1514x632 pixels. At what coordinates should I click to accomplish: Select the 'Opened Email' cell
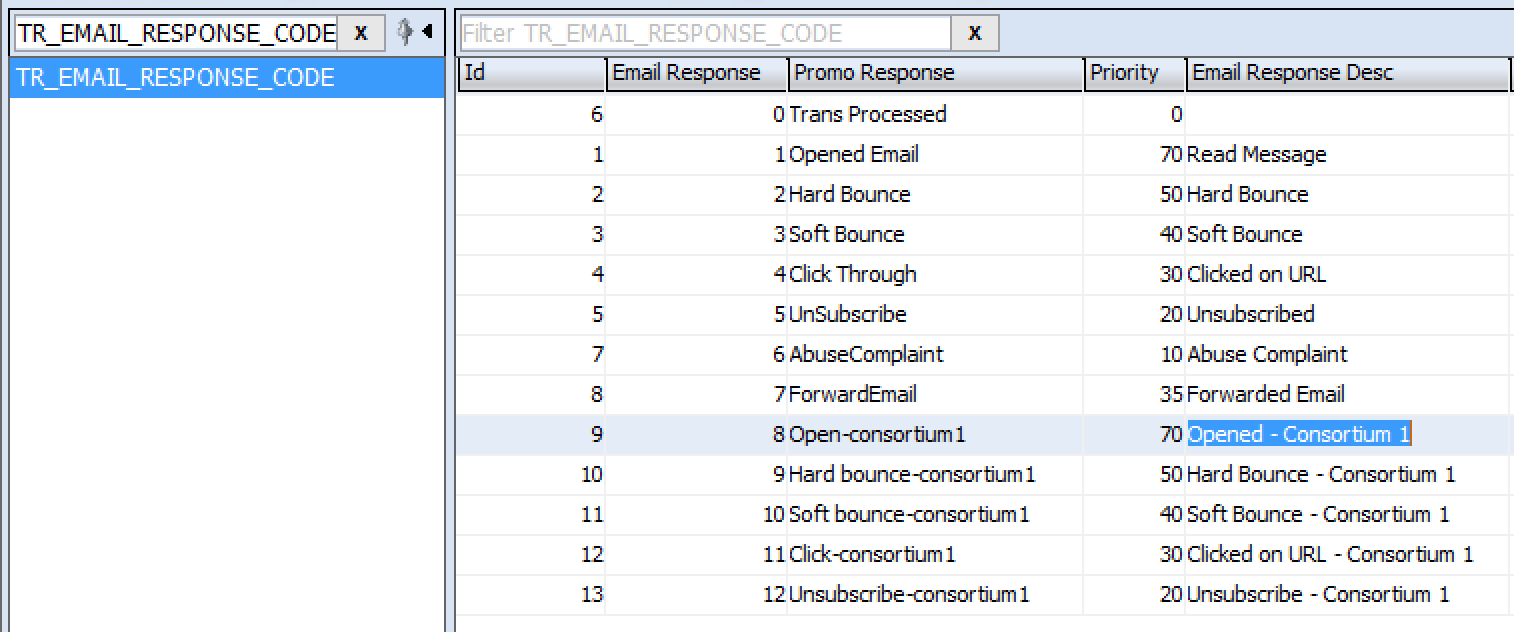[x=935, y=155]
